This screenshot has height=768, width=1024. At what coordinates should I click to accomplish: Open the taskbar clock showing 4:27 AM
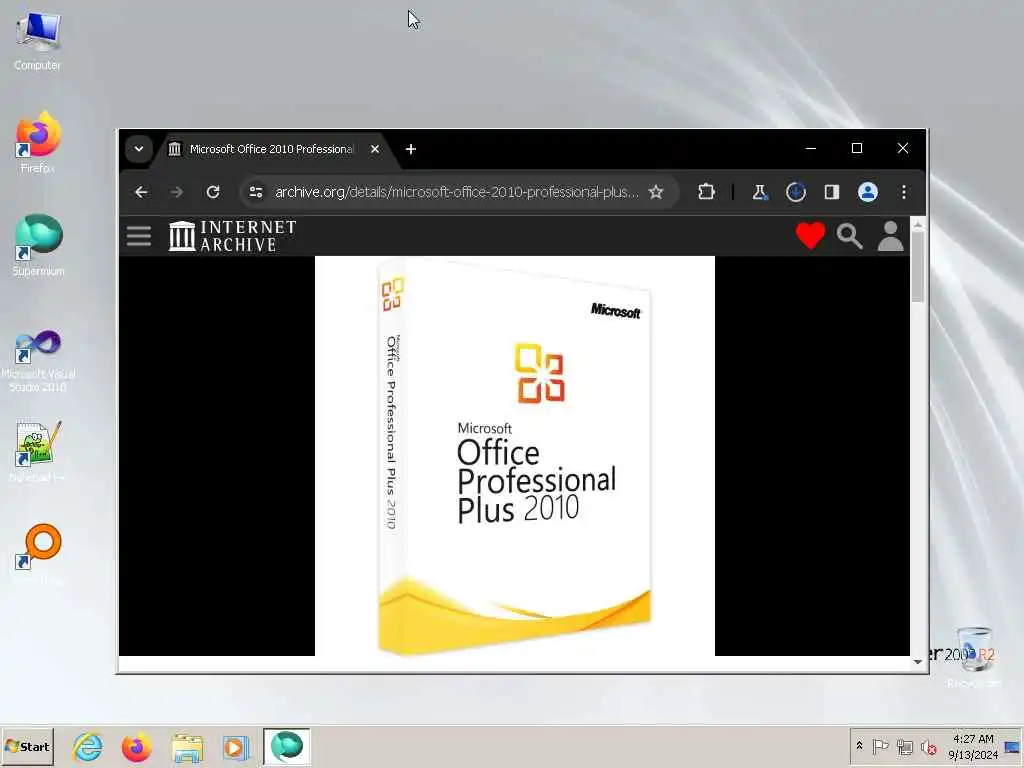point(973,746)
